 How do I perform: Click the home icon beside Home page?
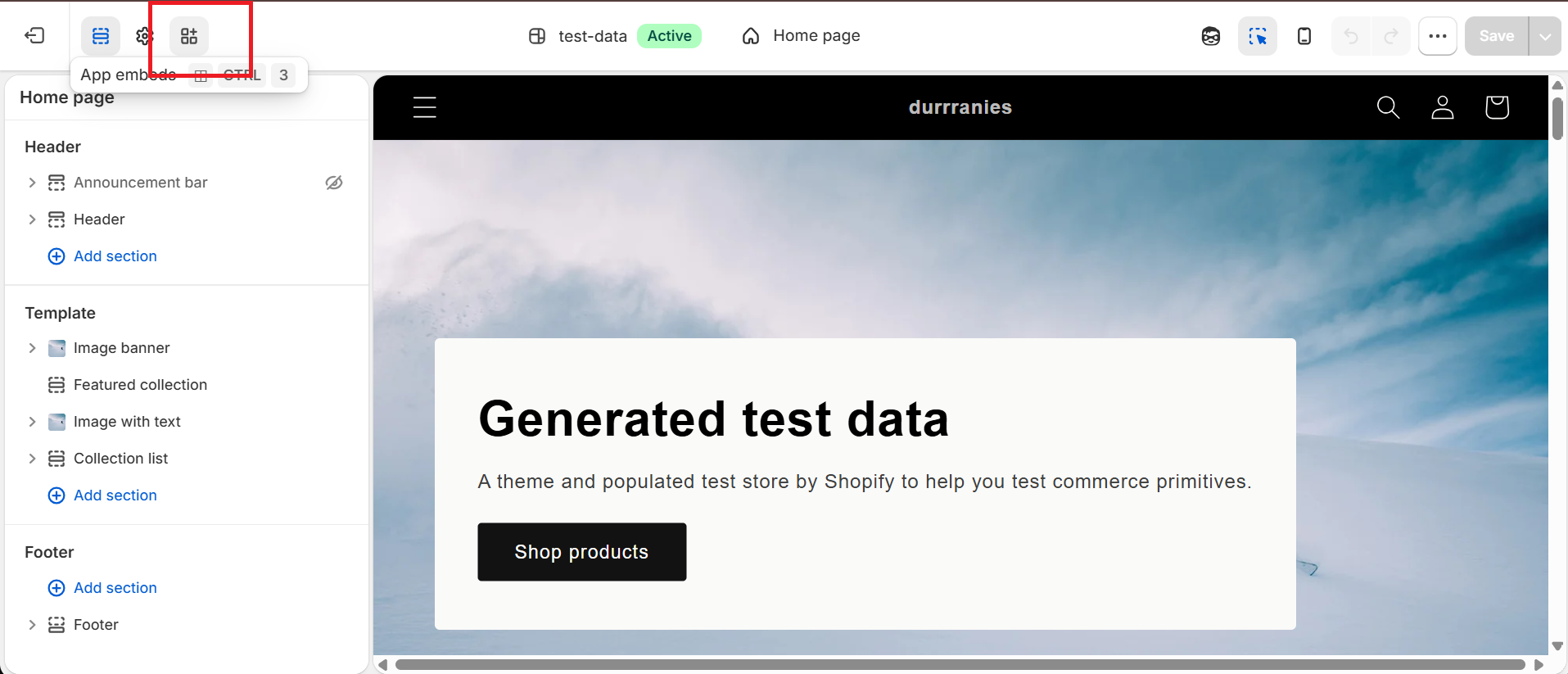point(751,36)
